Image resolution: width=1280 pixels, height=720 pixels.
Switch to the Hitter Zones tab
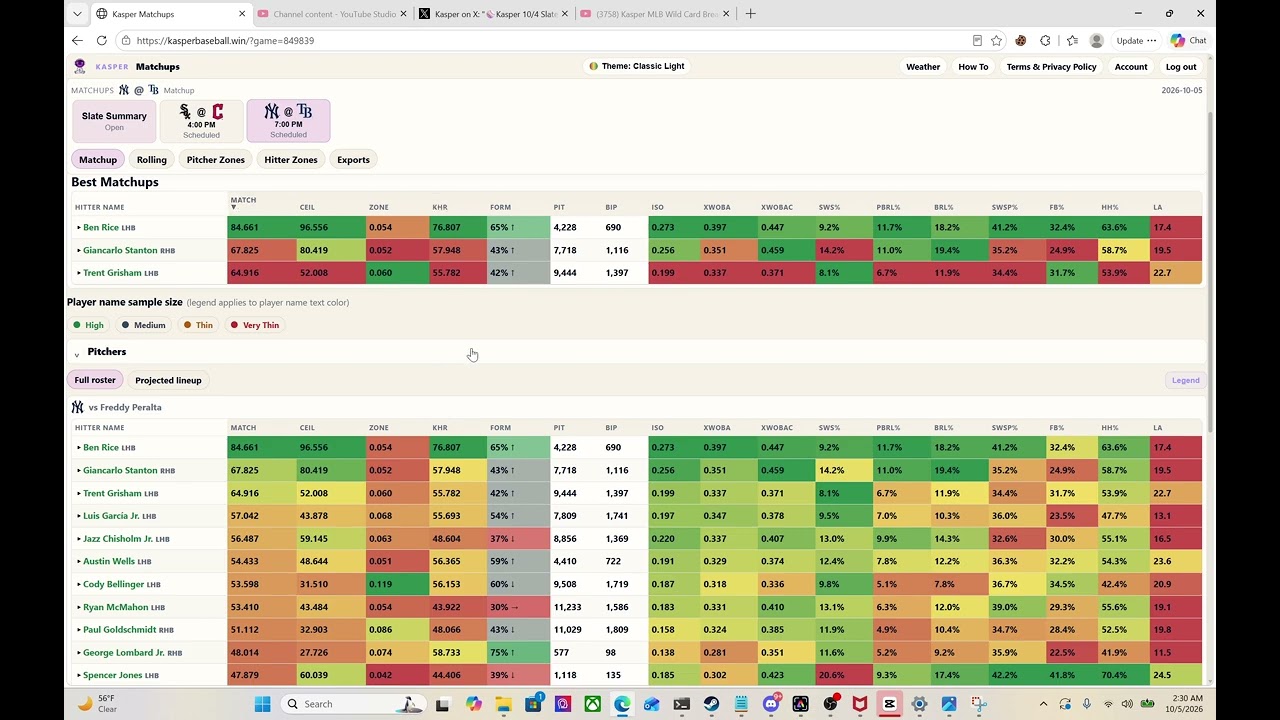(x=291, y=160)
